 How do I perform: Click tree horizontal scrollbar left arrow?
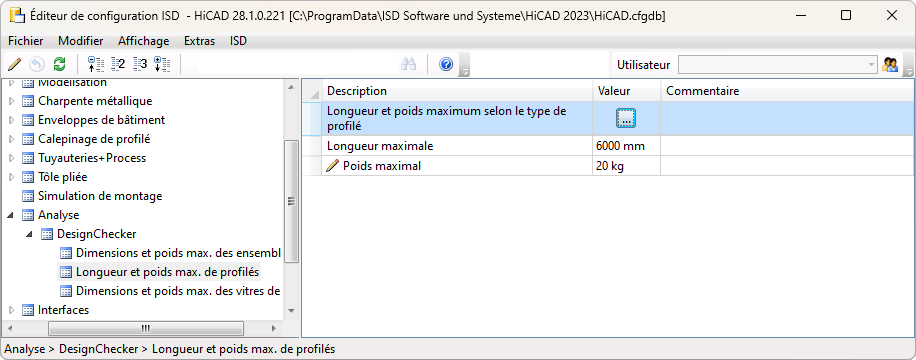(10, 328)
